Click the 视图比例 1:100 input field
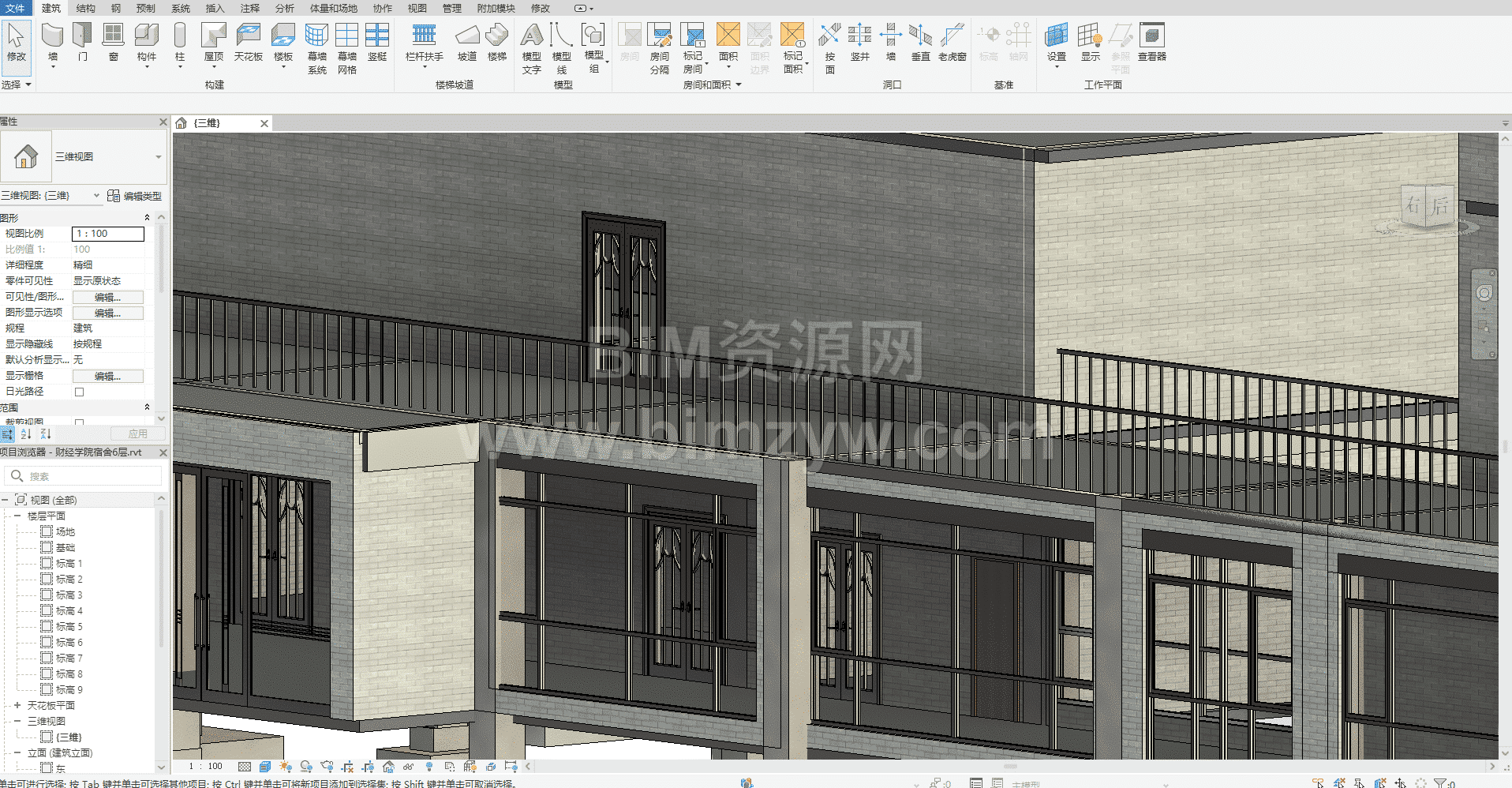 (x=108, y=234)
